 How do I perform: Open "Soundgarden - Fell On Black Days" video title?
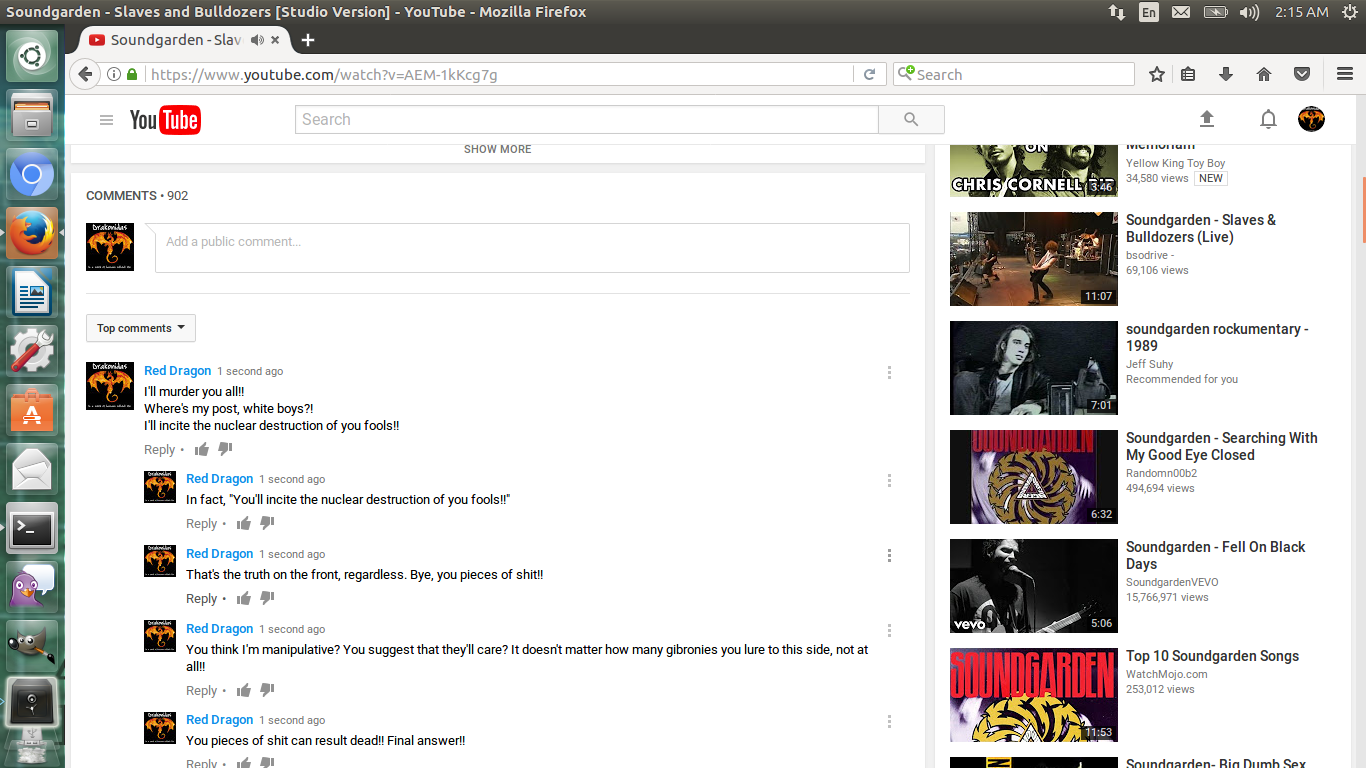(1216, 555)
